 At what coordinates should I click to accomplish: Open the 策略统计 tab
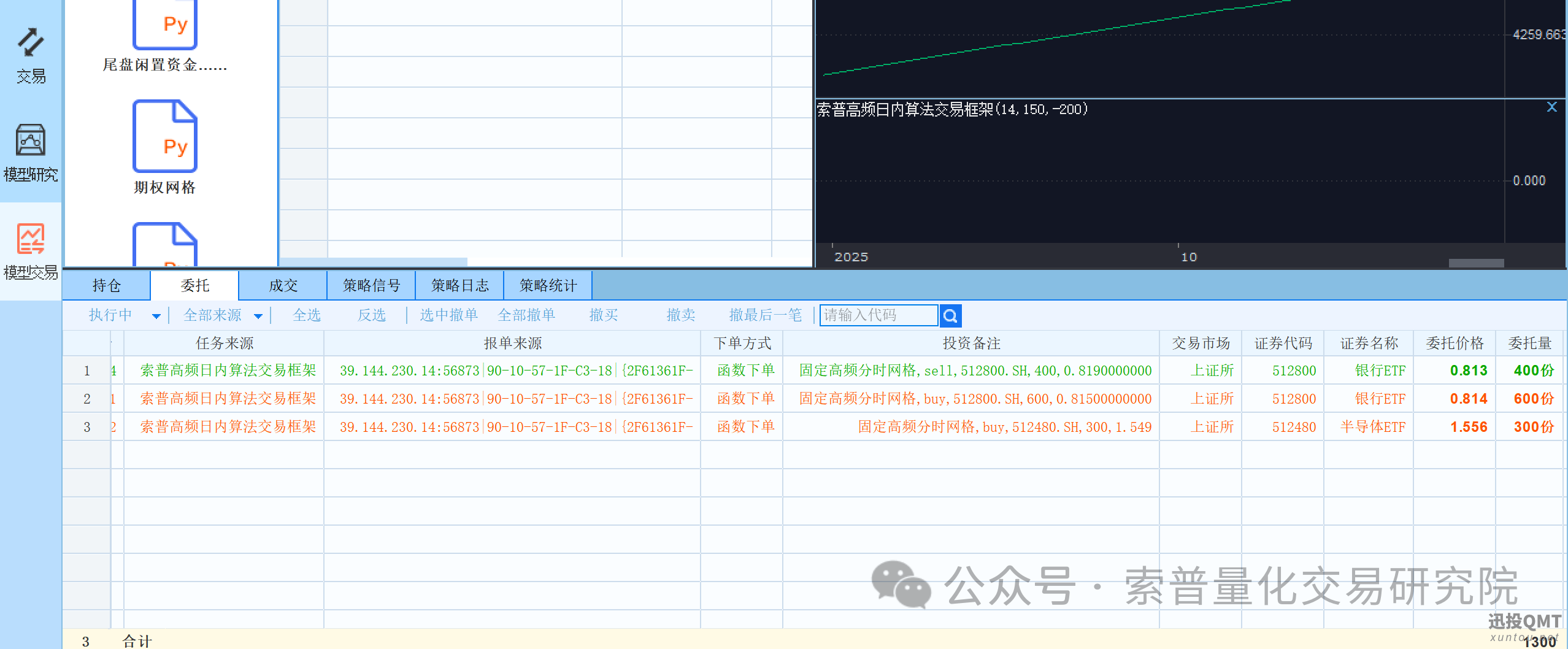(x=547, y=285)
